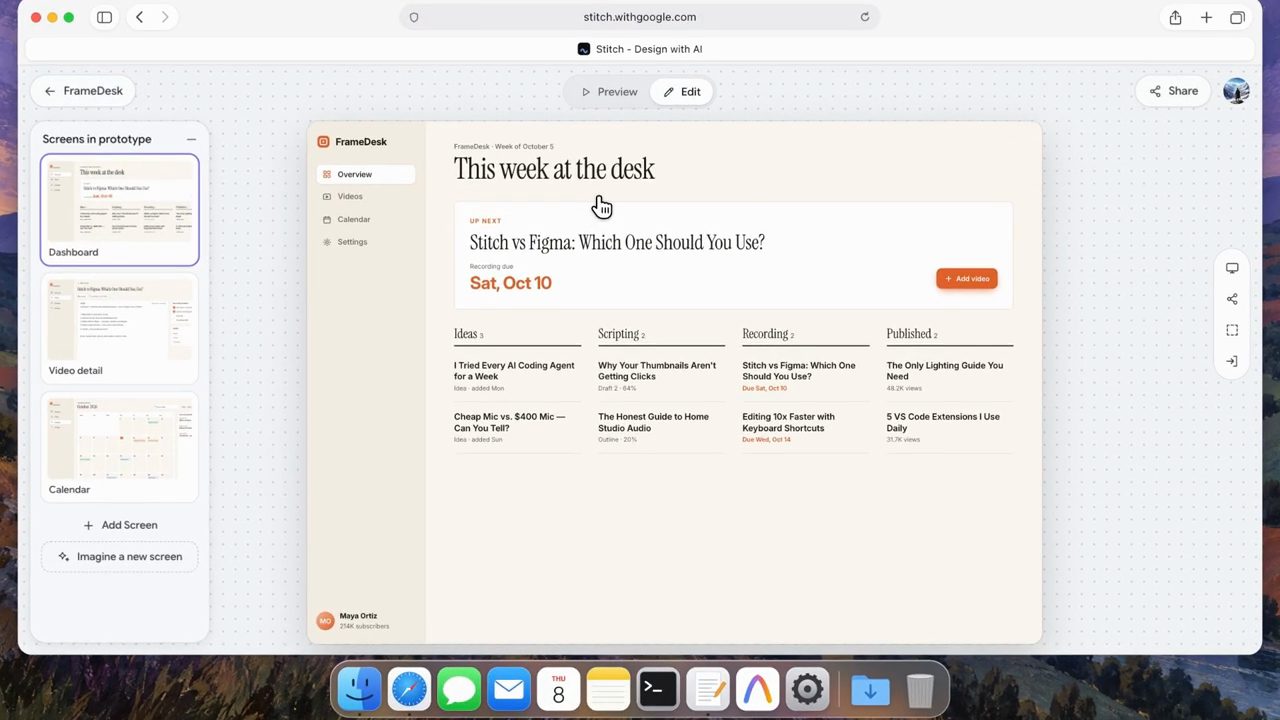Click 'I Tried Every AI Coding Agent for a Week'
The height and width of the screenshot is (720, 1280).
click(x=514, y=371)
